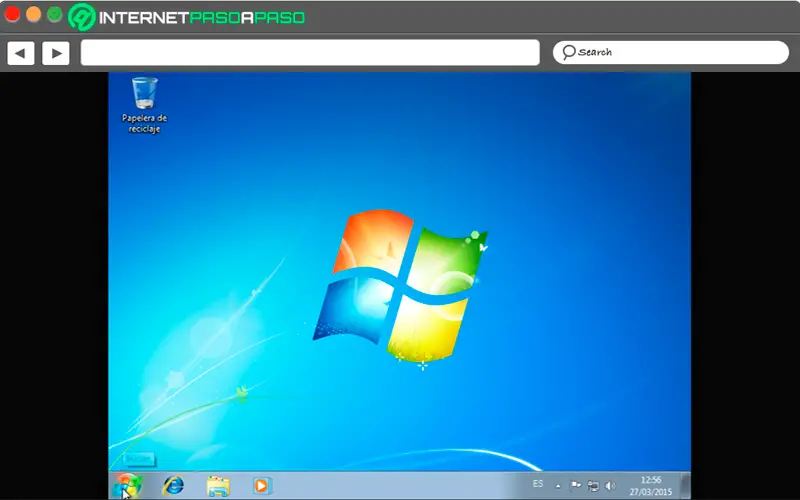800x500 pixels.
Task: Click the red close window dot
Action: pos(12,14)
